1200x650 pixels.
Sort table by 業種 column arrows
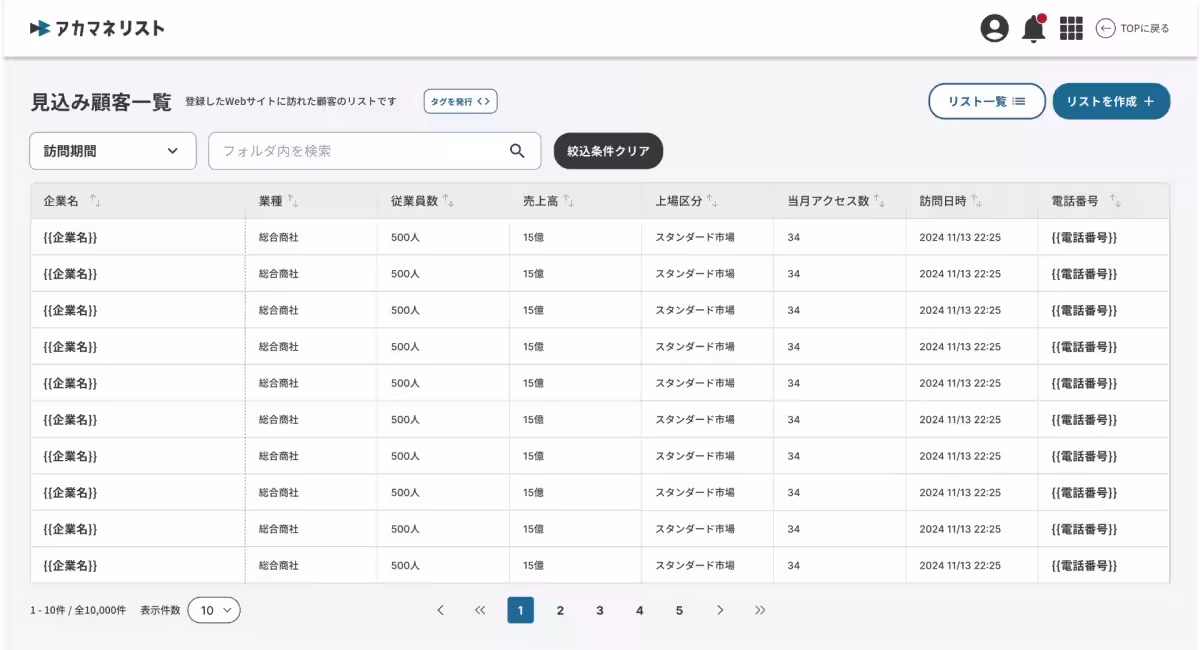click(293, 201)
